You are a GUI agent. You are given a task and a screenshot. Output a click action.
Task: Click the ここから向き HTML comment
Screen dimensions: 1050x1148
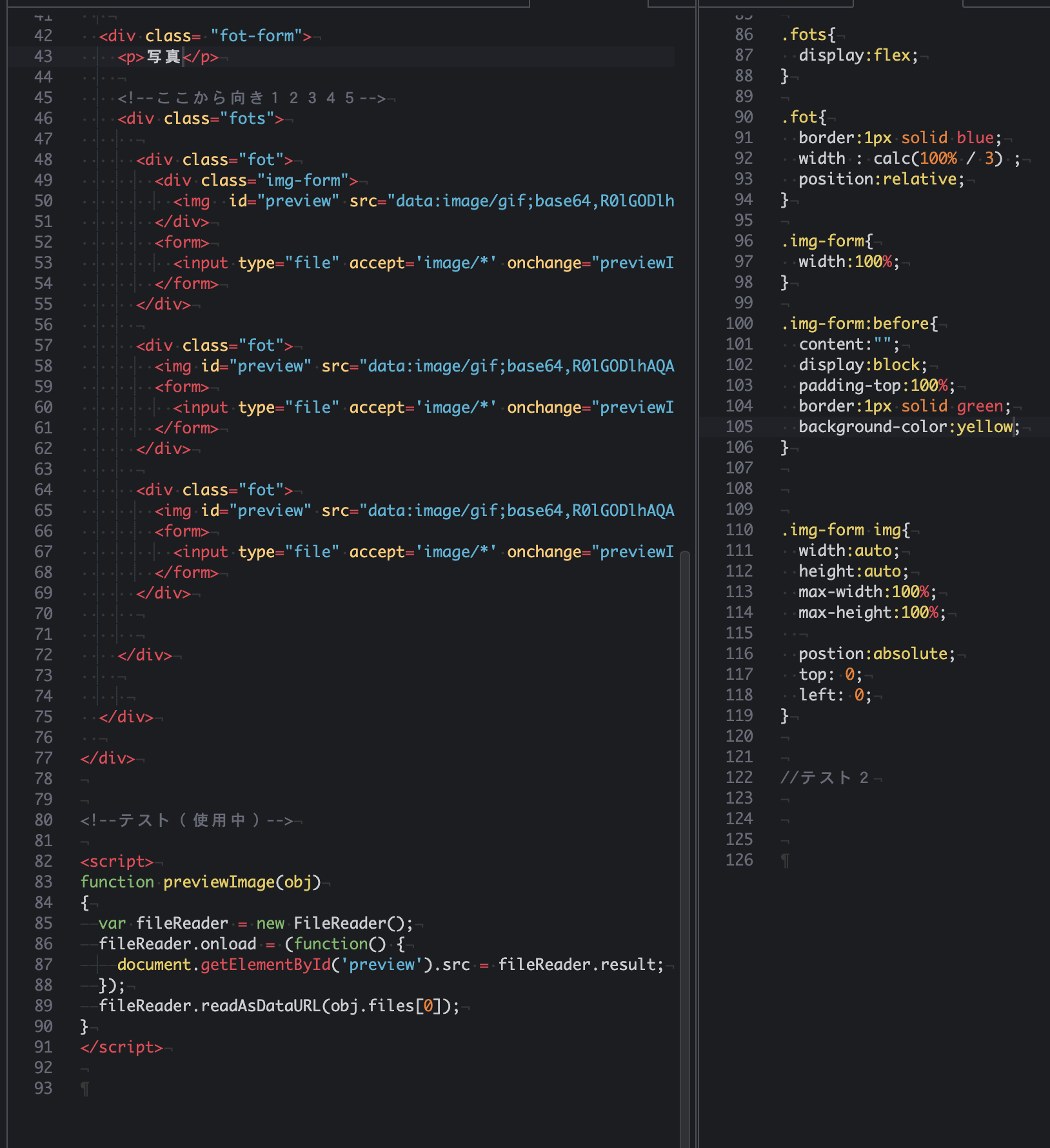click(x=252, y=98)
